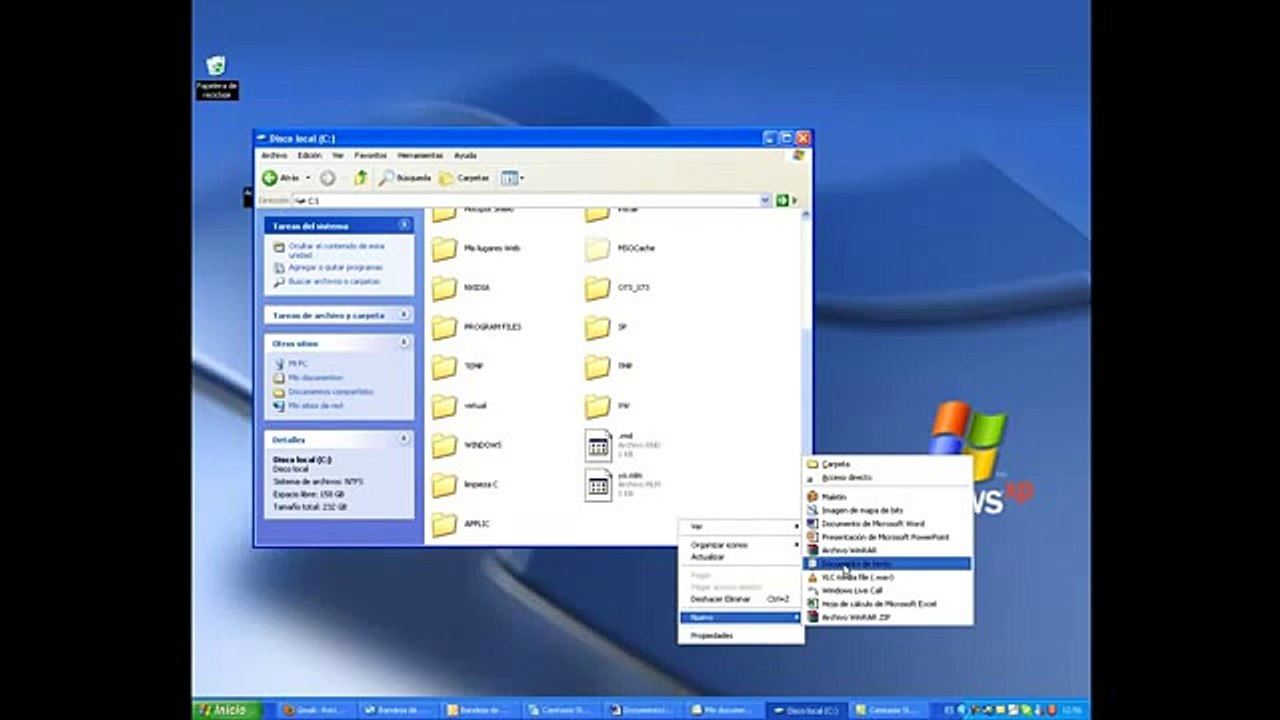
Task: Collapse the Otros sitios panel
Action: coord(404,343)
